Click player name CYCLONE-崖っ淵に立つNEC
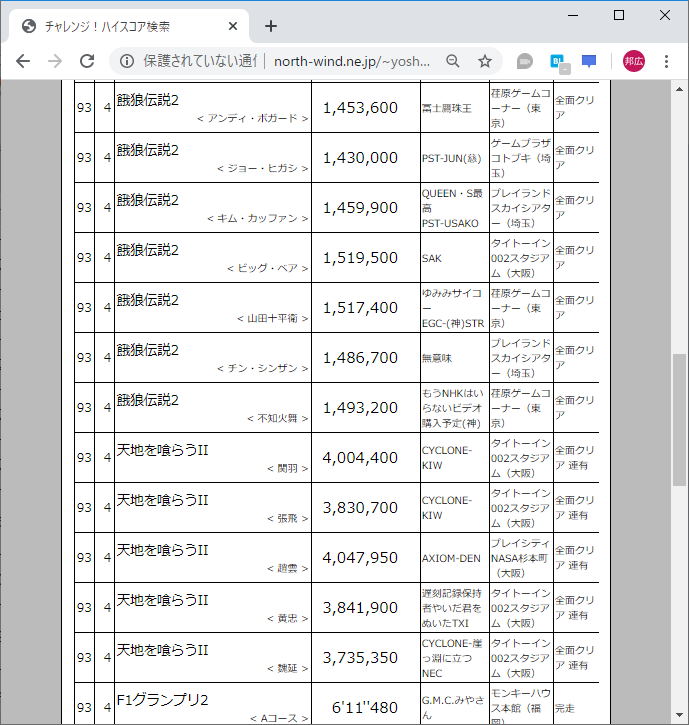This screenshot has width=689, height=725. [452, 658]
